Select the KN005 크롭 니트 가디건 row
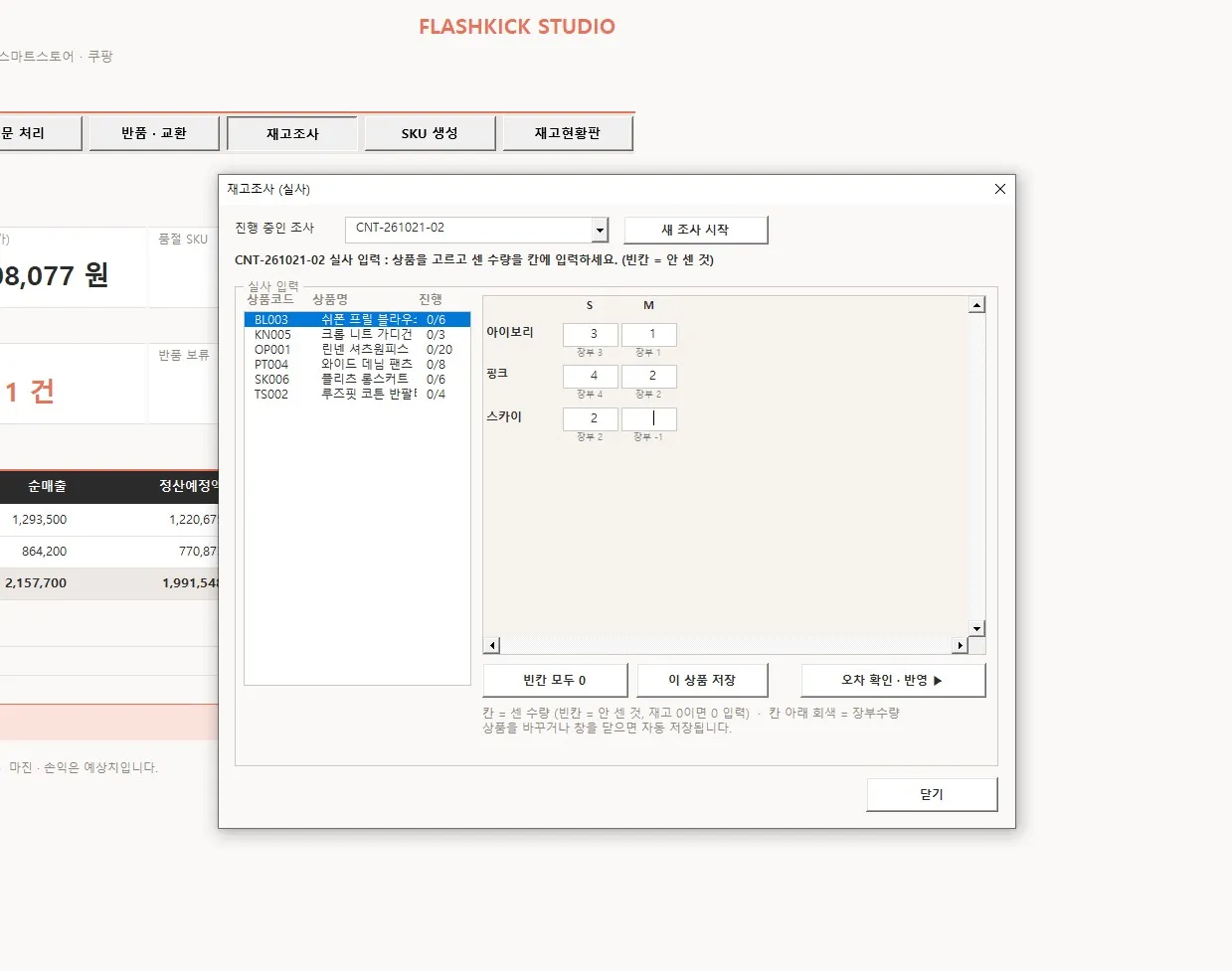The height and width of the screenshot is (971, 1232). pyautogui.click(x=357, y=335)
